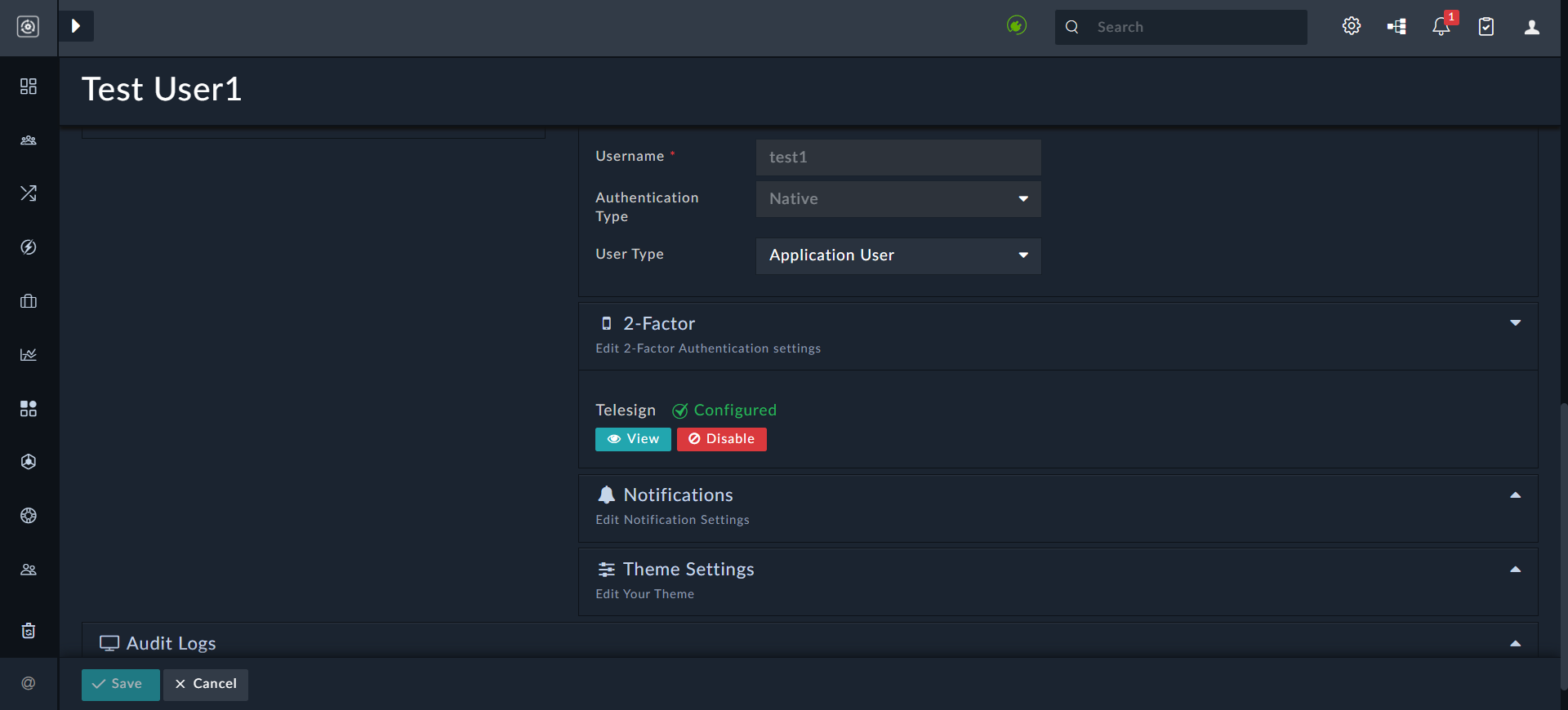Image resolution: width=1568 pixels, height=710 pixels.
Task: Click the clipboard tasks icon in header
Action: (1486, 27)
